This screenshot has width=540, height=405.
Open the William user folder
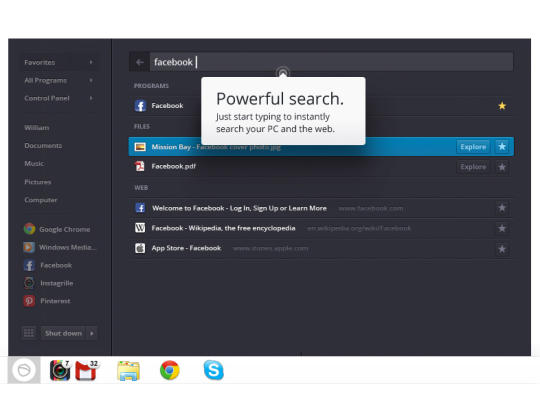(x=37, y=128)
